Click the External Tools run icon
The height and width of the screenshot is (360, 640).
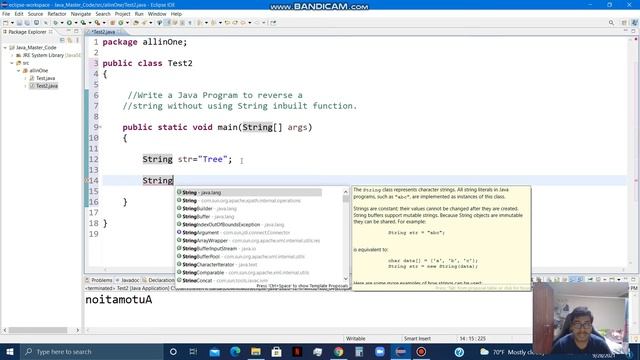97,23
